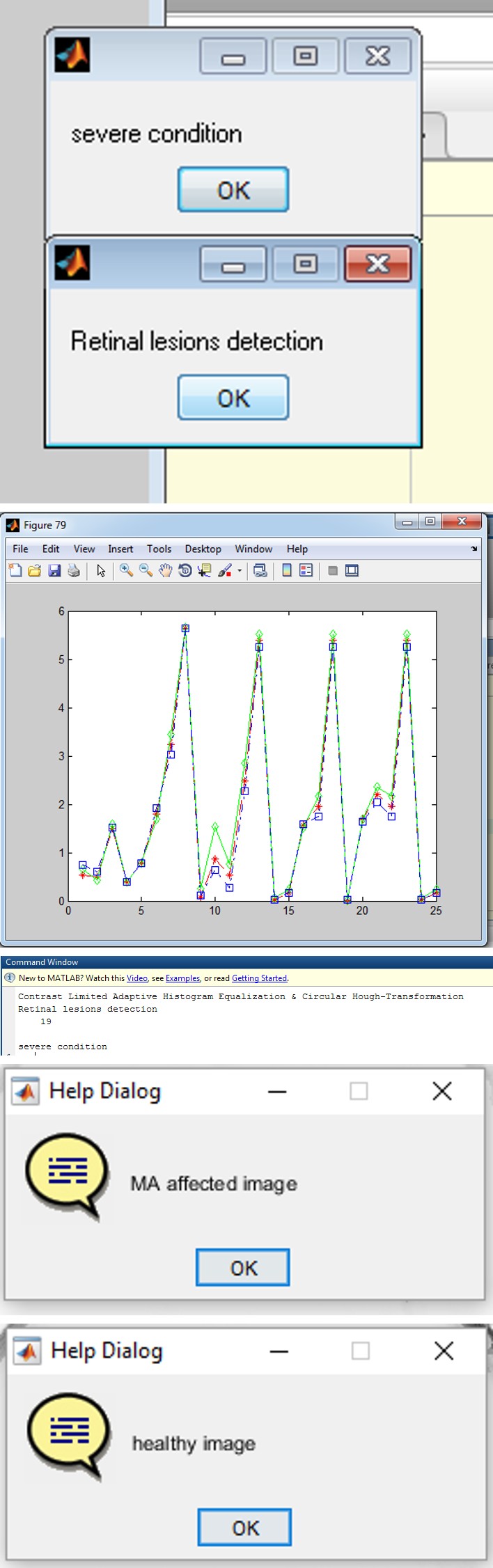
Task: Click OK in the healthy image dialog
Action: [x=245, y=1528]
